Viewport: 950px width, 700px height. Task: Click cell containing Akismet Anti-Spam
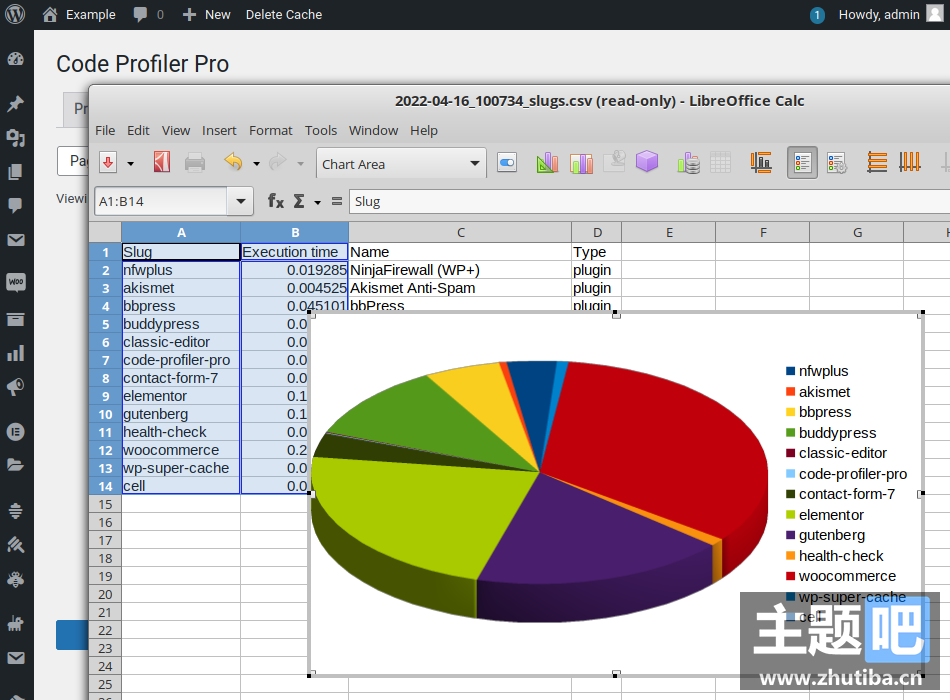(x=460, y=288)
